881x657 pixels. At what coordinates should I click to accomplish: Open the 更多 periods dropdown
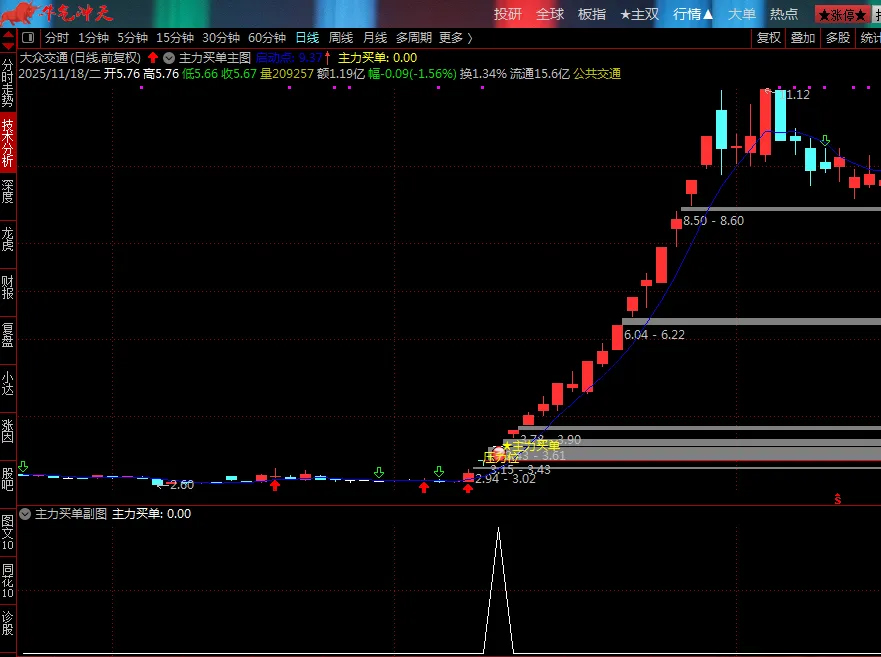[x=455, y=38]
